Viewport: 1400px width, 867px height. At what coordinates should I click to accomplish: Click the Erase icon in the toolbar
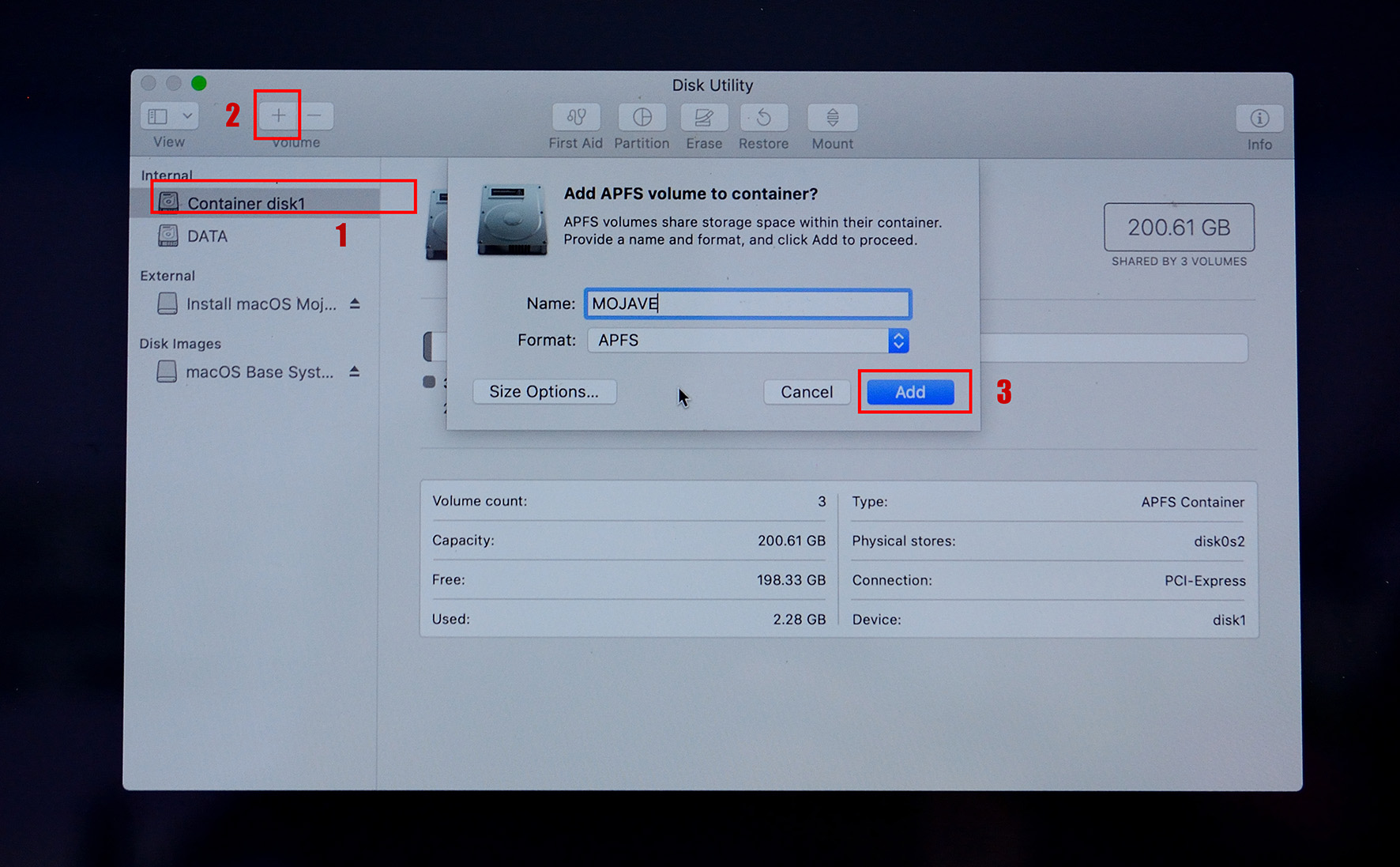[x=703, y=119]
